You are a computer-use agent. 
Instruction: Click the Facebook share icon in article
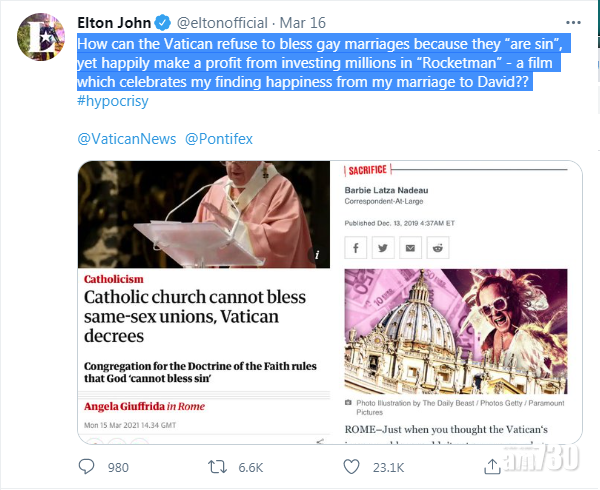coord(355,246)
